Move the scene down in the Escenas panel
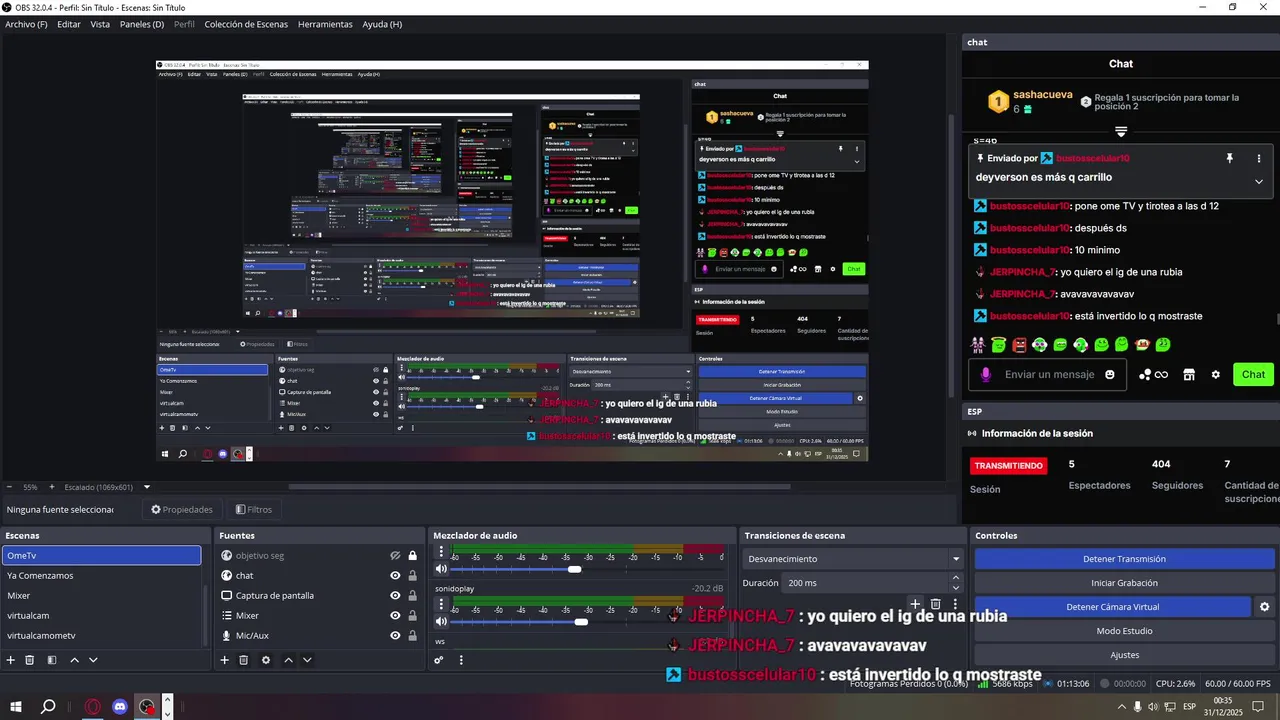1280x720 pixels. (93, 660)
